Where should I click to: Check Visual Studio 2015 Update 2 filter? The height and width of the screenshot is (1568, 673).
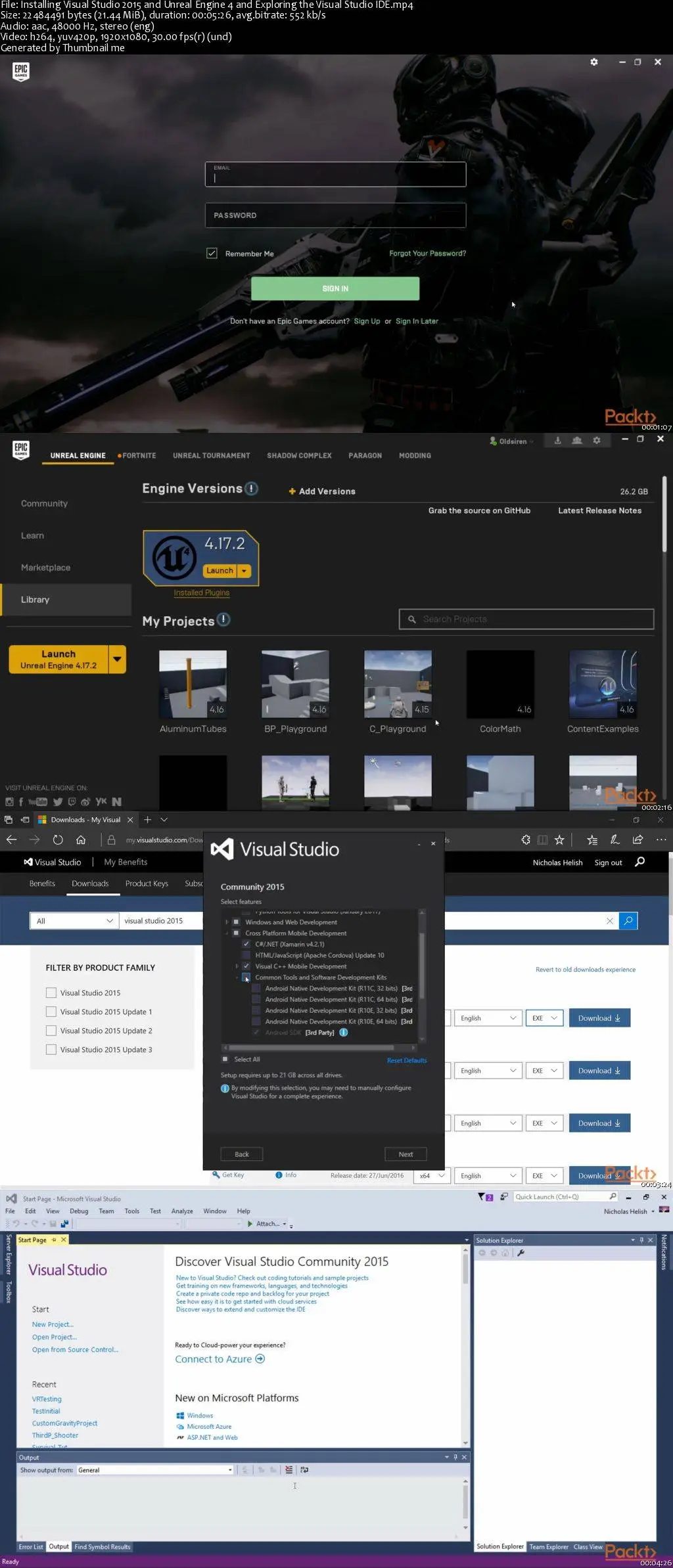(x=51, y=1031)
